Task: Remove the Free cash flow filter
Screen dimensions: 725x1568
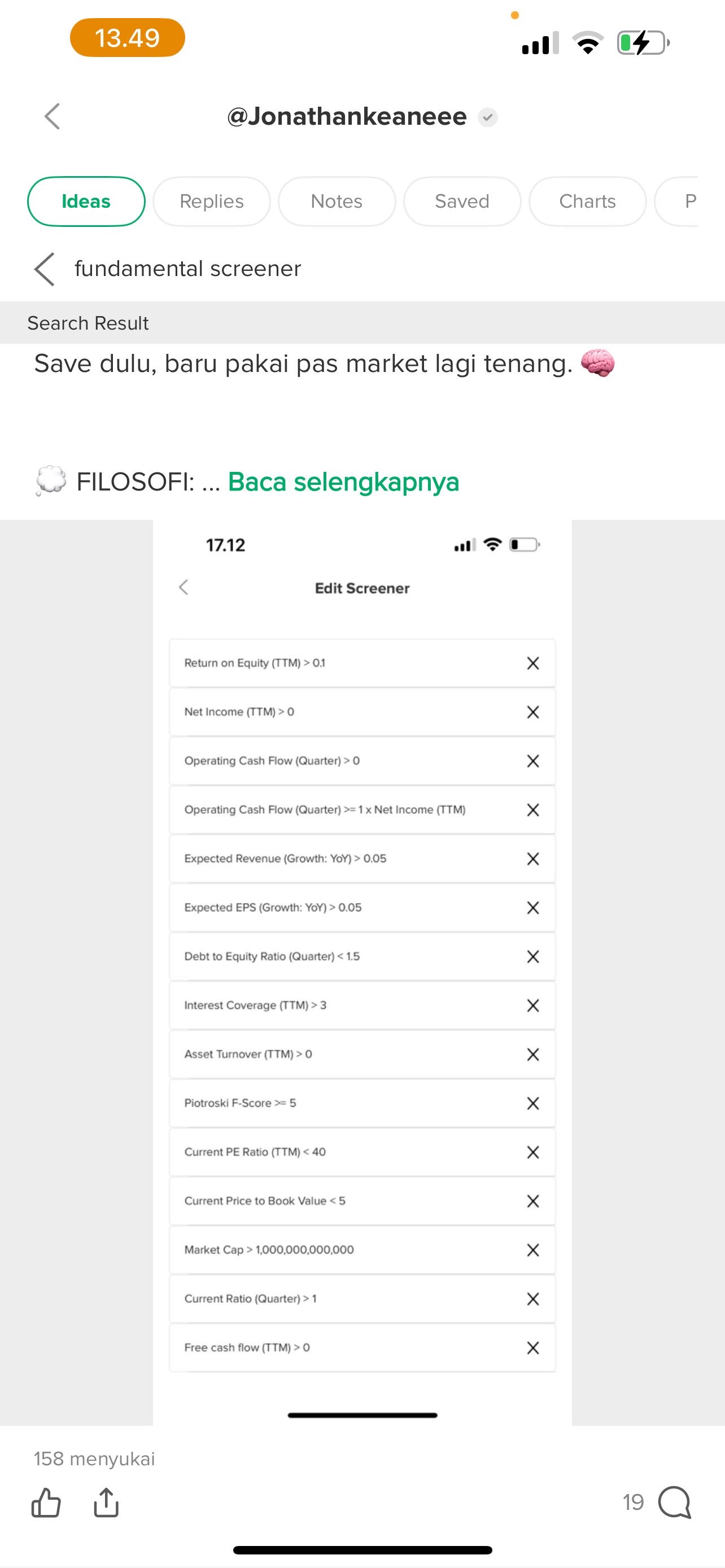Action: coord(532,1348)
